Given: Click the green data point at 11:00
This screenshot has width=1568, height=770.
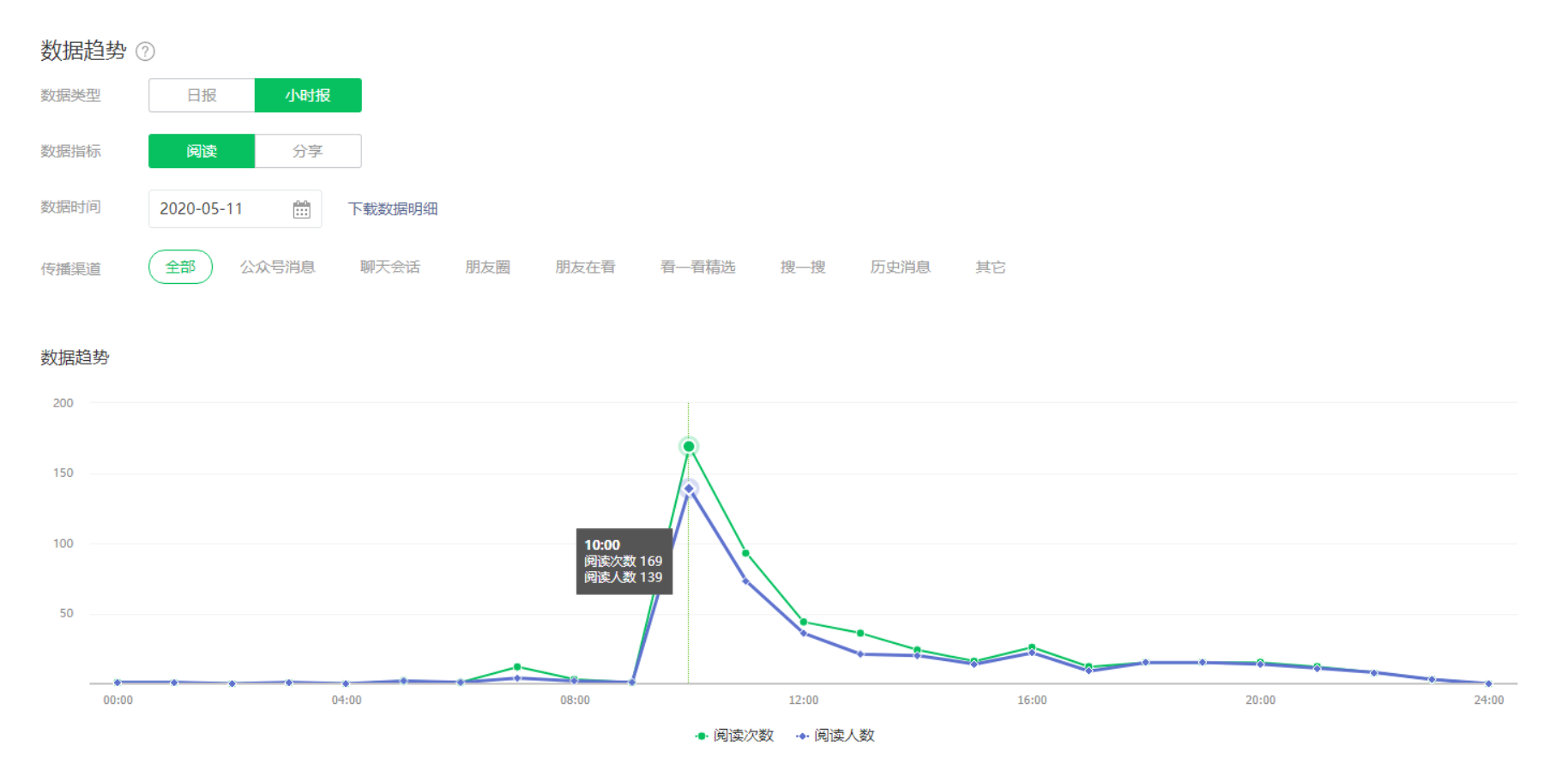Looking at the screenshot, I should 745,553.
